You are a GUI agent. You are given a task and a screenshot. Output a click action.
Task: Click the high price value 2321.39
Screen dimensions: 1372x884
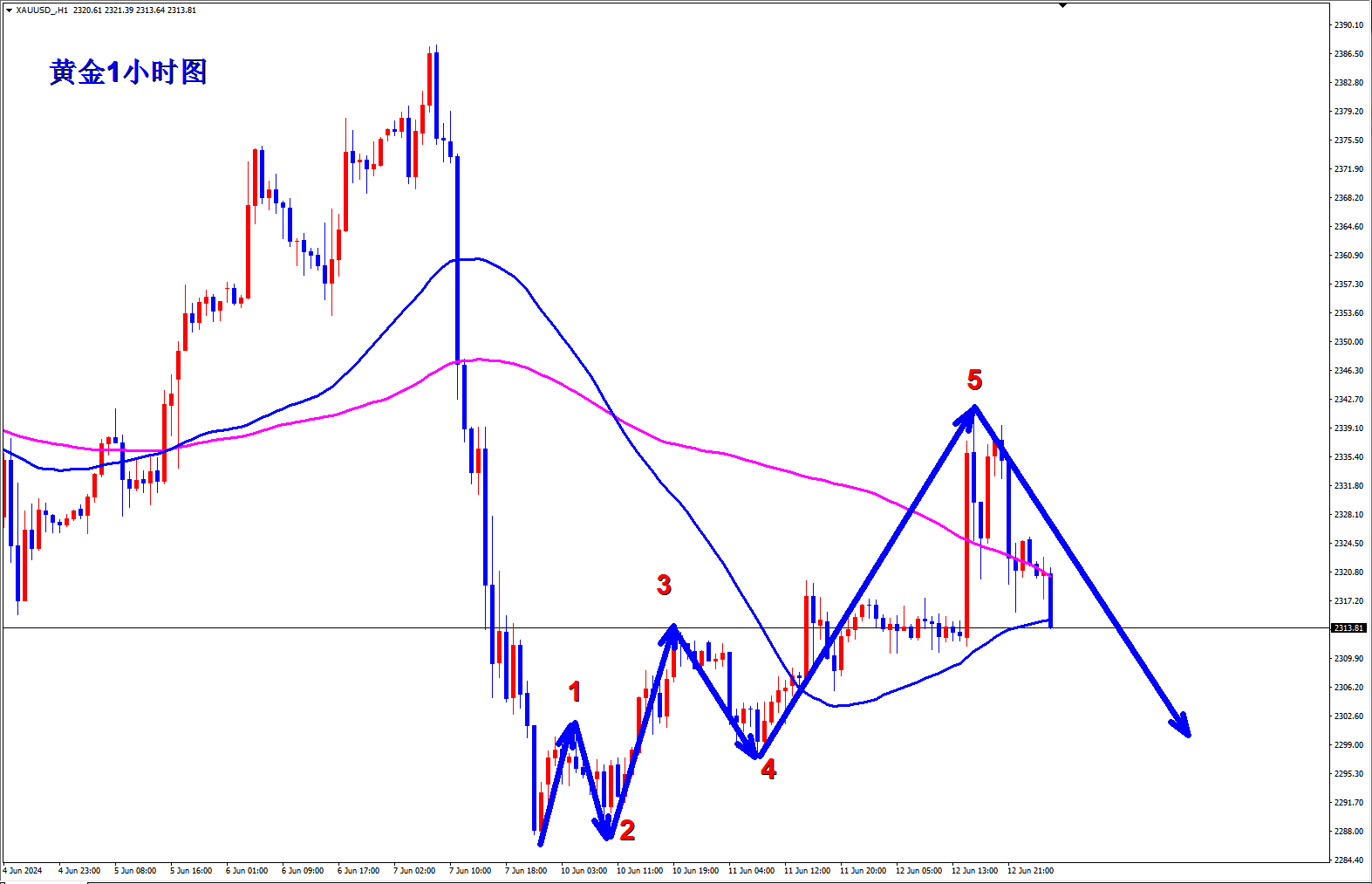pyautogui.click(x=119, y=10)
